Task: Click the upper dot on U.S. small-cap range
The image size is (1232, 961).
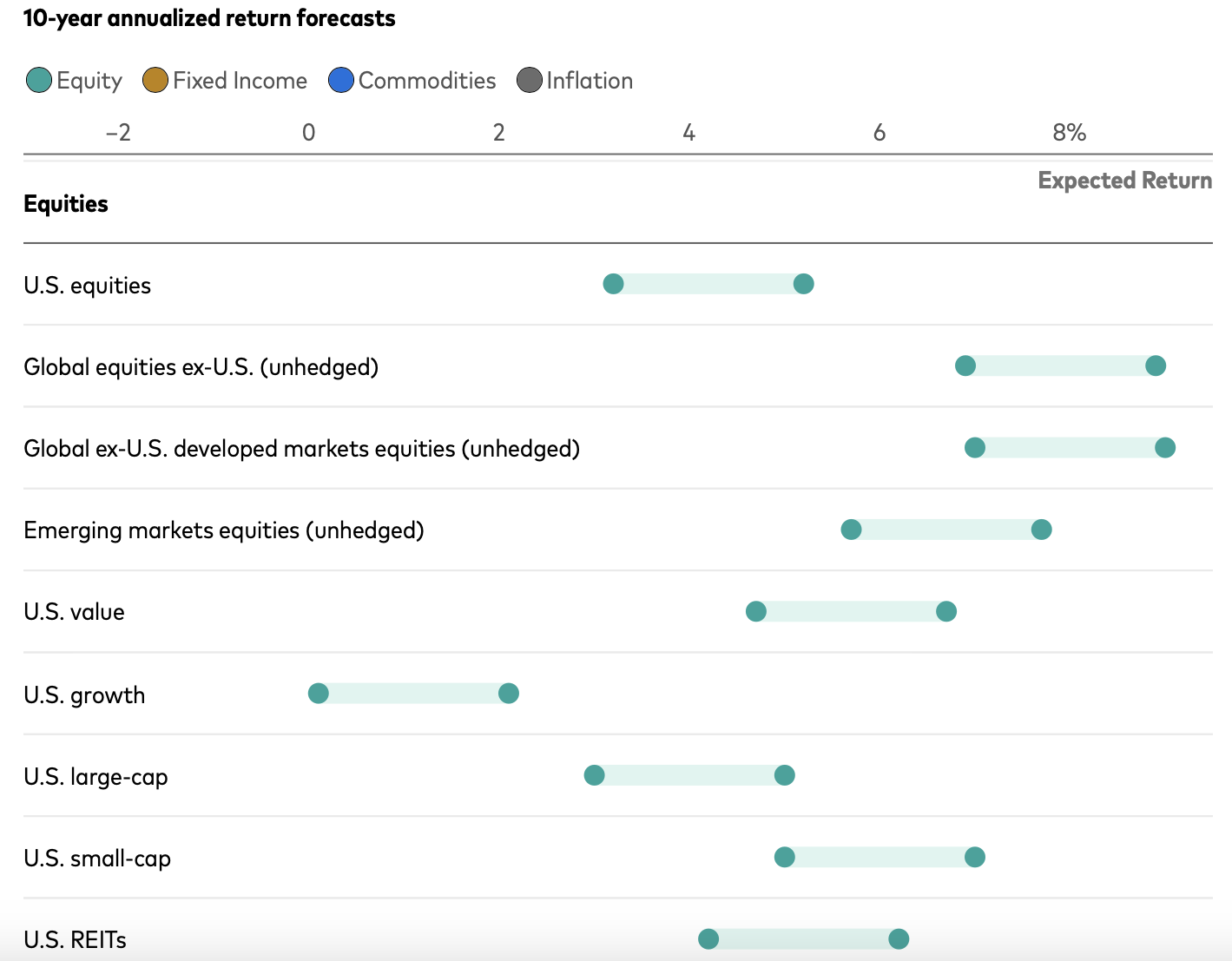Action: pyautogui.click(x=974, y=857)
